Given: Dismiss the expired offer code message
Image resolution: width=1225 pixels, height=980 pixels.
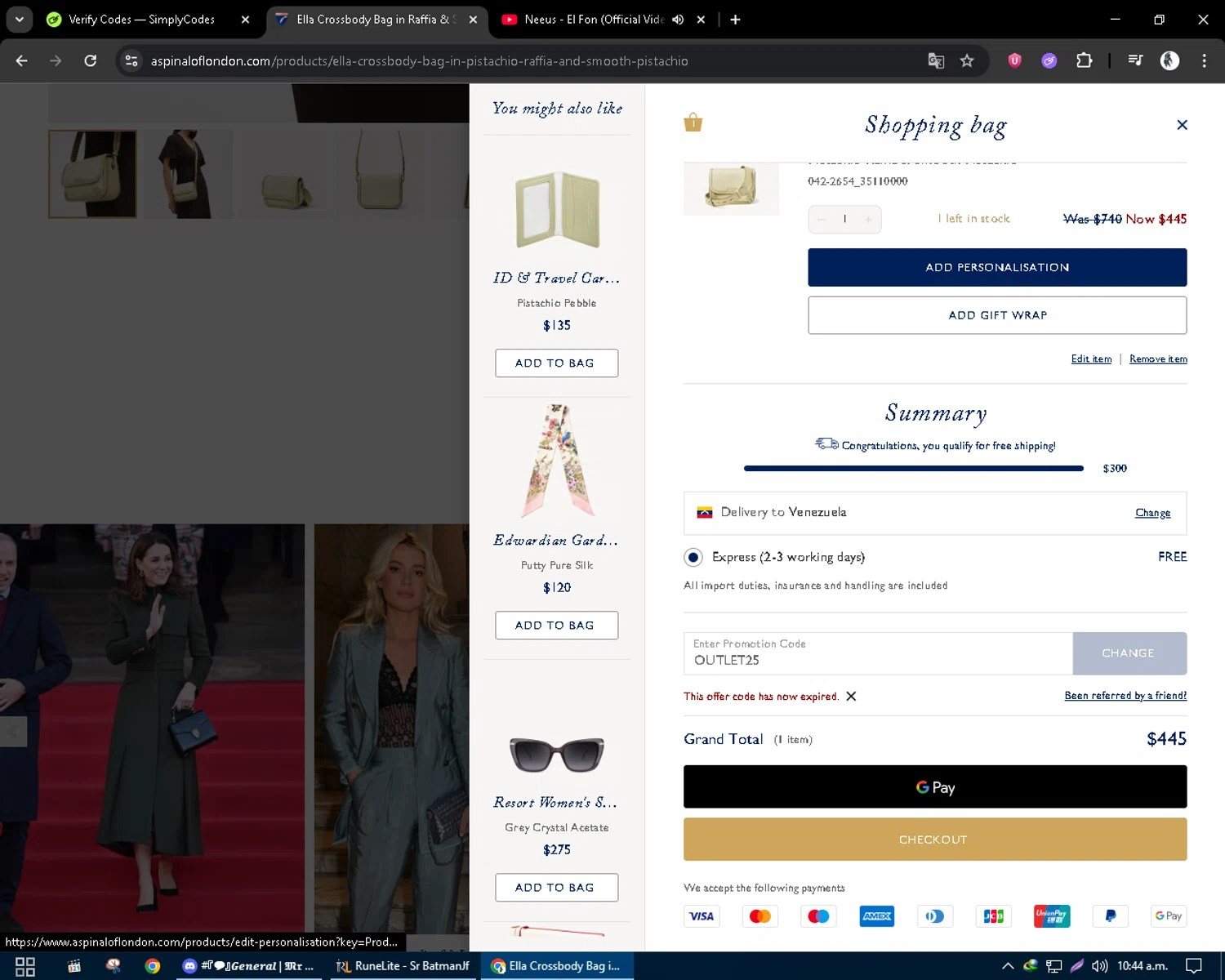Looking at the screenshot, I should (851, 696).
